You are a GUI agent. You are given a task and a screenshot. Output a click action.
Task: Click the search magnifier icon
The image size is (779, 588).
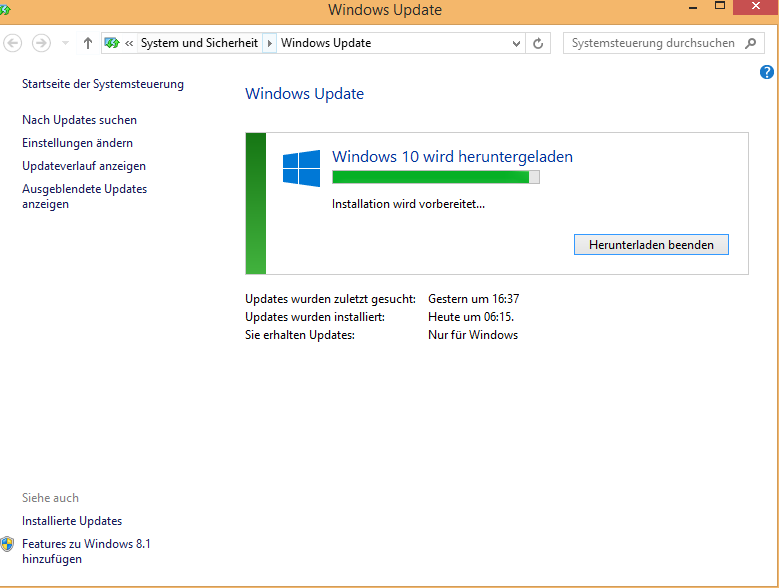point(751,43)
